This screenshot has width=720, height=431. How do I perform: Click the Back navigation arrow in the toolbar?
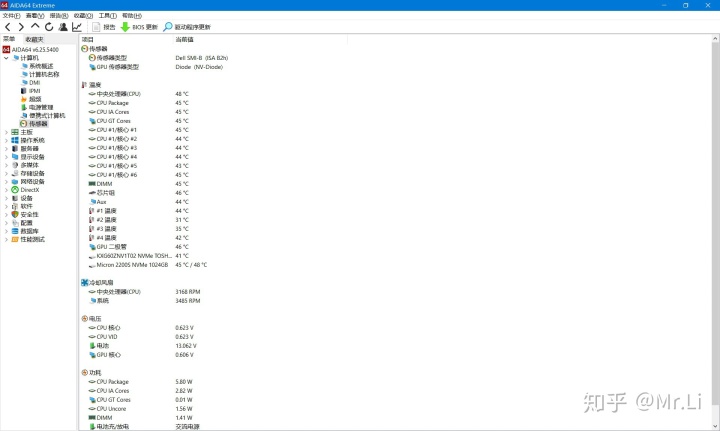[8, 27]
